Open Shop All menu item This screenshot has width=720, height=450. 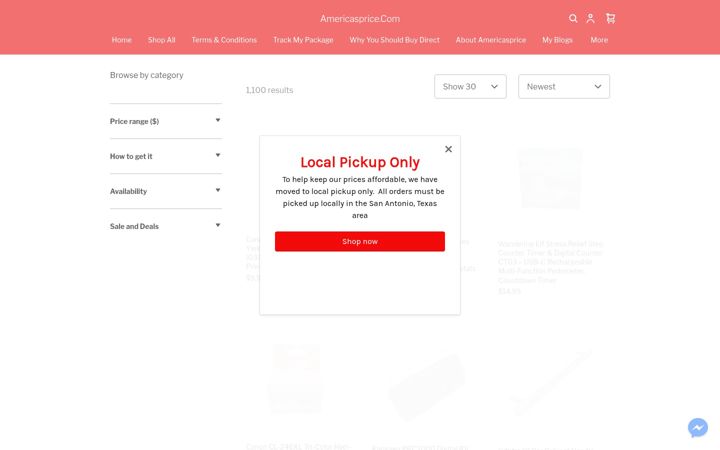[162, 40]
